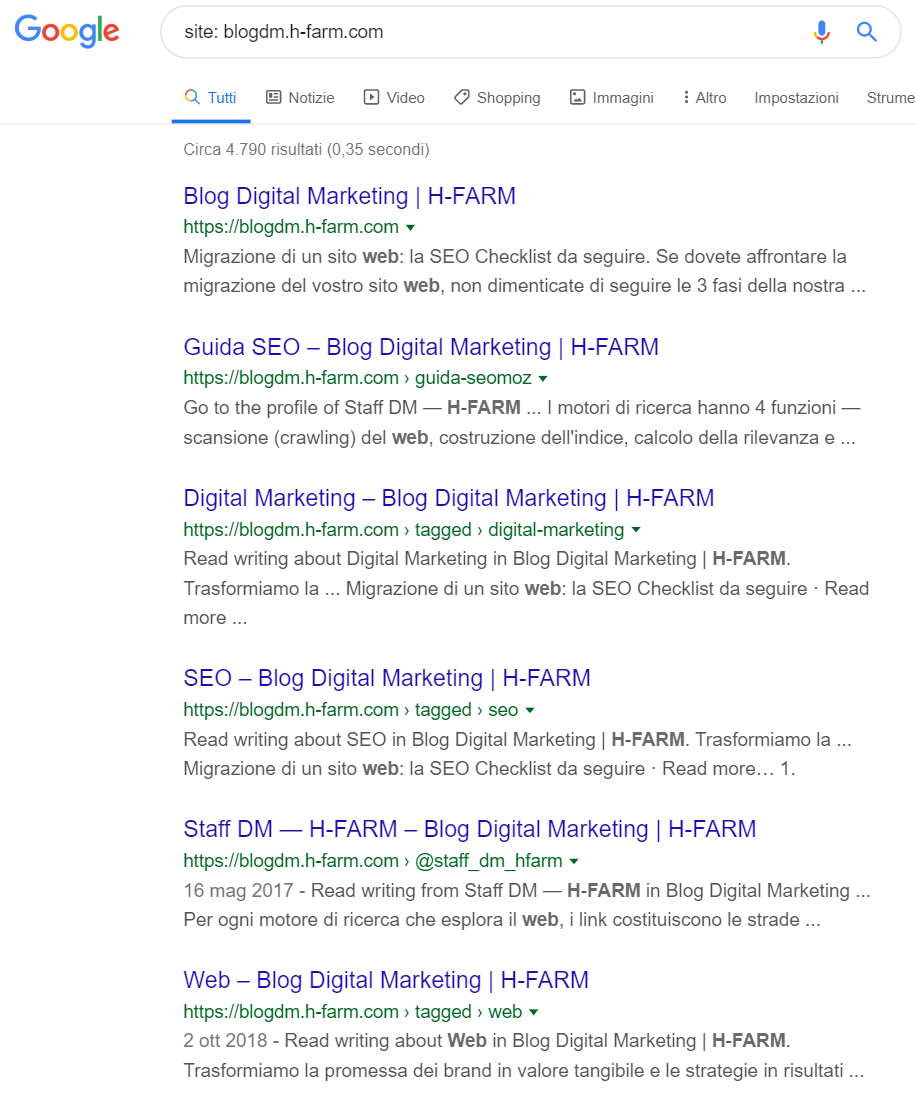Viewport: 916px width, 1105px height.
Task: Click green URL tagged › digital-marketing
Action: 404,529
